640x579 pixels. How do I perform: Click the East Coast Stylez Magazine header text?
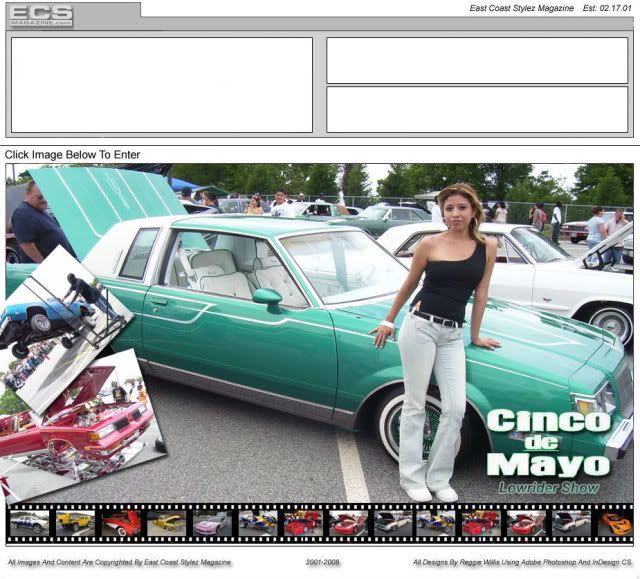pyautogui.click(x=522, y=9)
